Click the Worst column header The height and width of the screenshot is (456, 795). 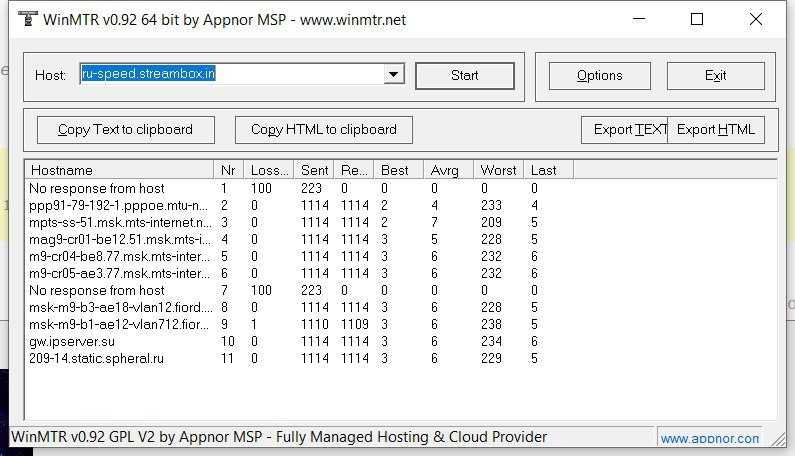point(499,170)
